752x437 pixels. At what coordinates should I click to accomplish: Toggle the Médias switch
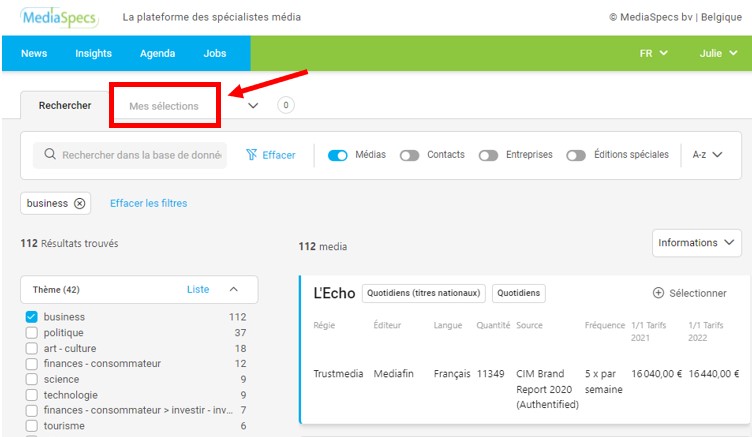tap(337, 155)
